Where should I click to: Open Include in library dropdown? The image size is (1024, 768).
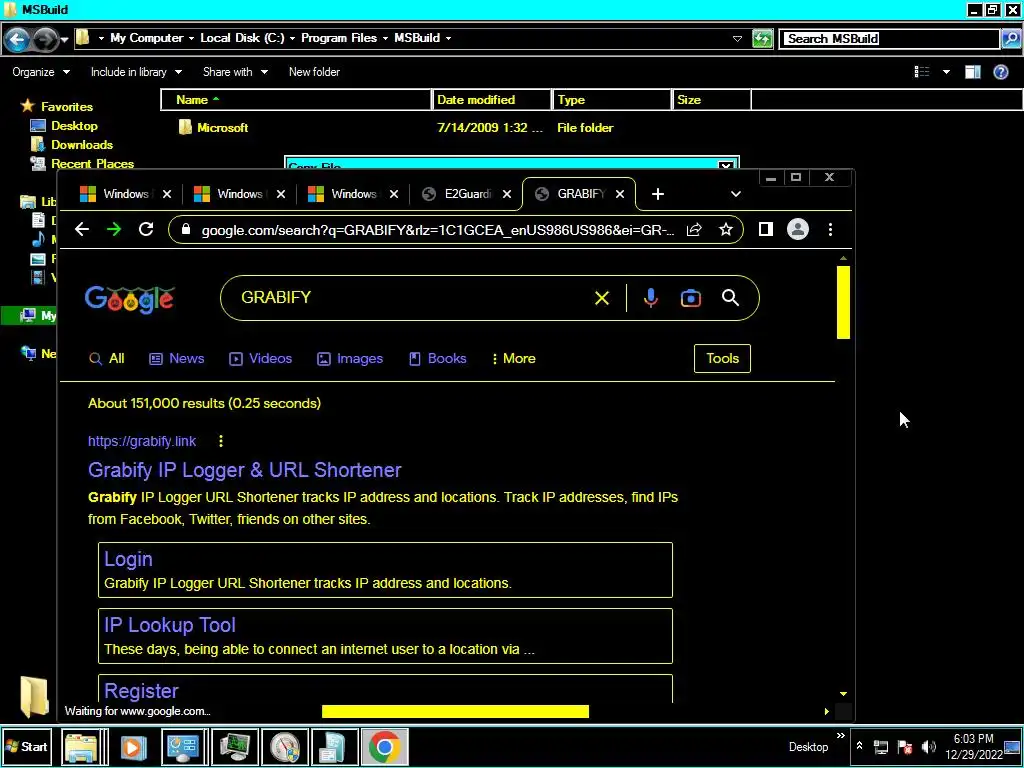[136, 72]
